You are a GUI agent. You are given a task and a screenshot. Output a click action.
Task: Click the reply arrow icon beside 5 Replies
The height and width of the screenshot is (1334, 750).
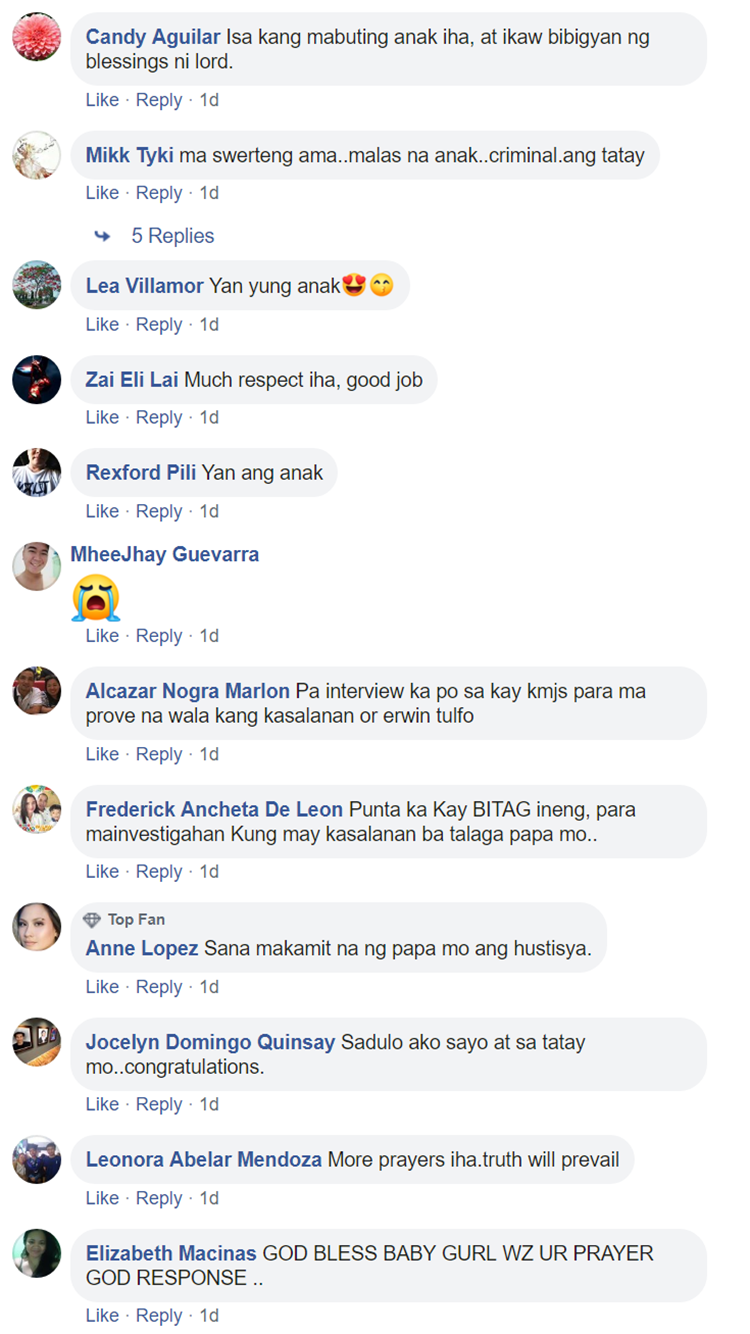[102, 236]
